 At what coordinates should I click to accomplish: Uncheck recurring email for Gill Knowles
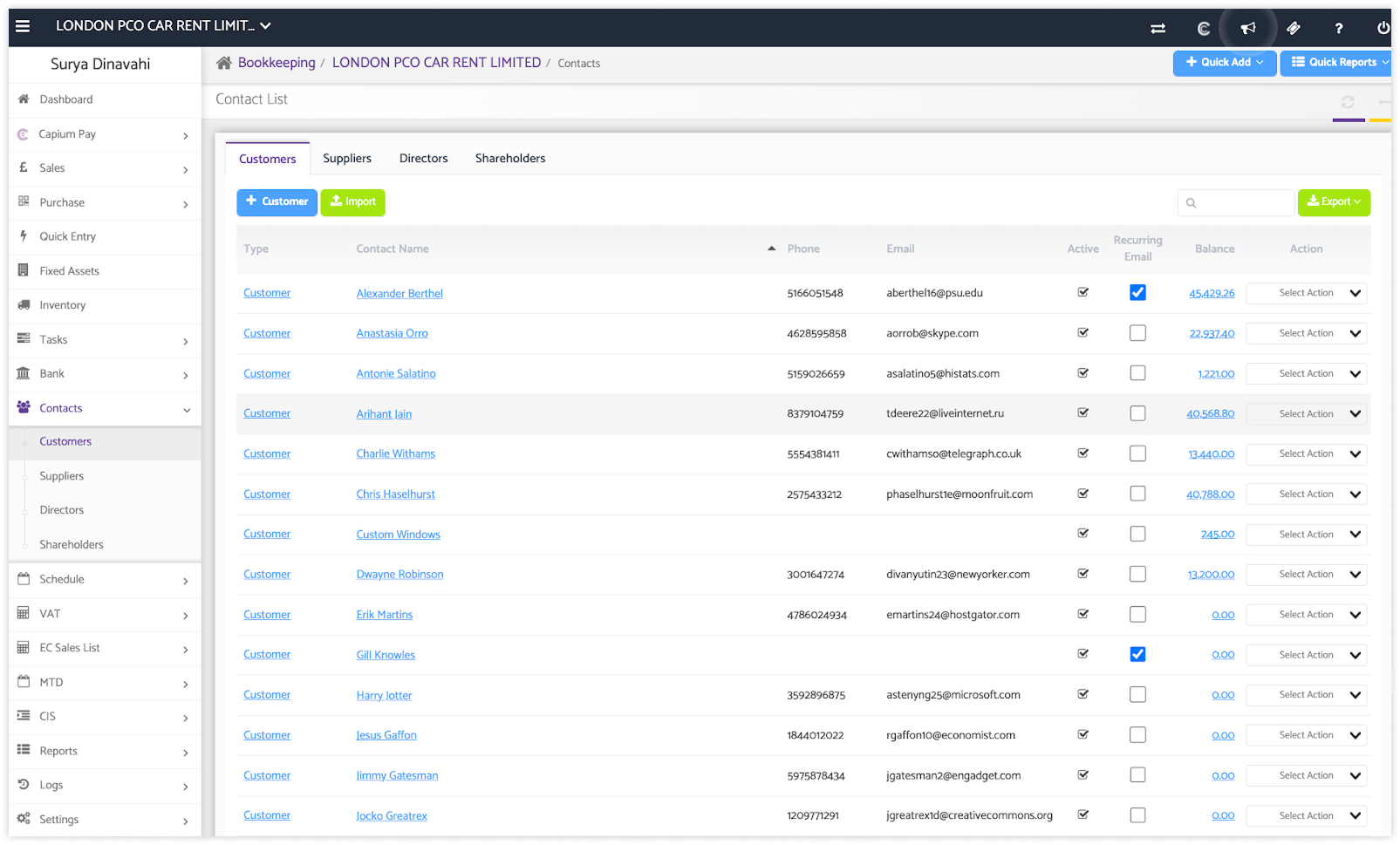[x=1137, y=655]
